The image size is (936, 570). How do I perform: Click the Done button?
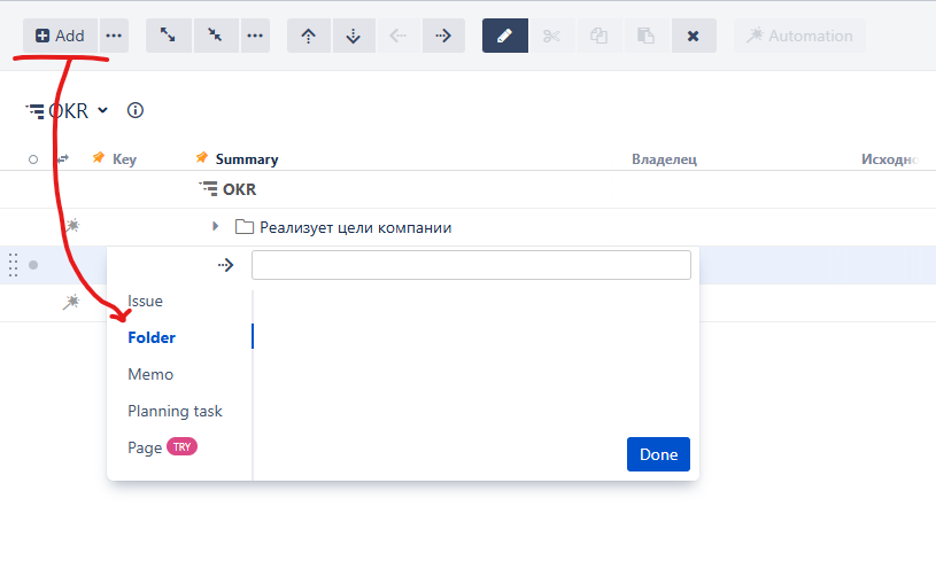(658, 454)
